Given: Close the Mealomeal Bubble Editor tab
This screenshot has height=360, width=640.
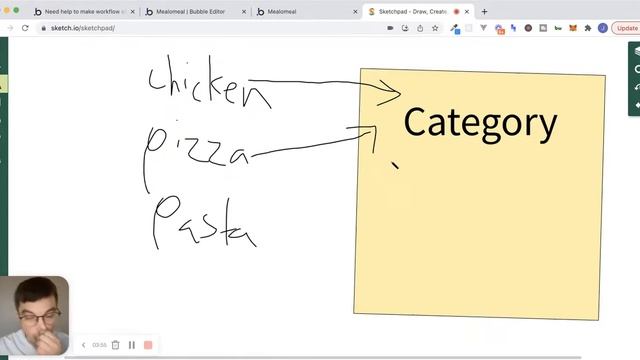Looking at the screenshot, I should 244,12.
